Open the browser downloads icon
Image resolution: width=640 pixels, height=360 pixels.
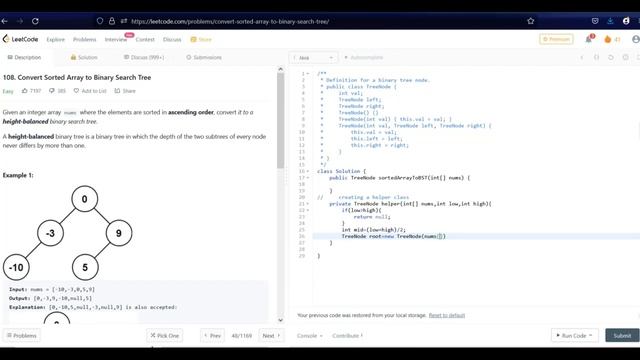610,21
